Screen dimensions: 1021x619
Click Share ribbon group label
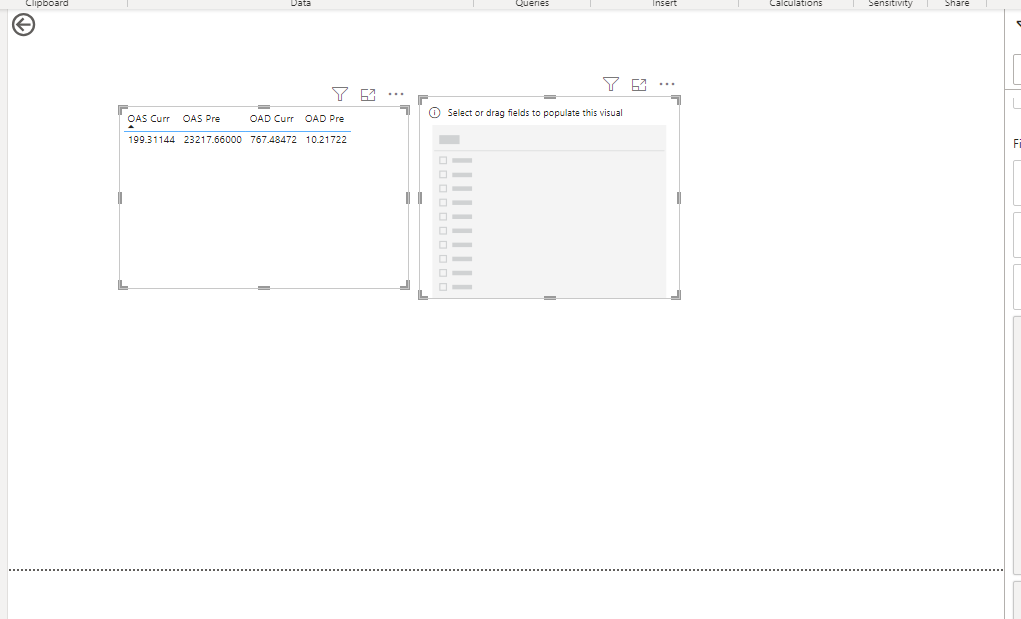point(957,3)
